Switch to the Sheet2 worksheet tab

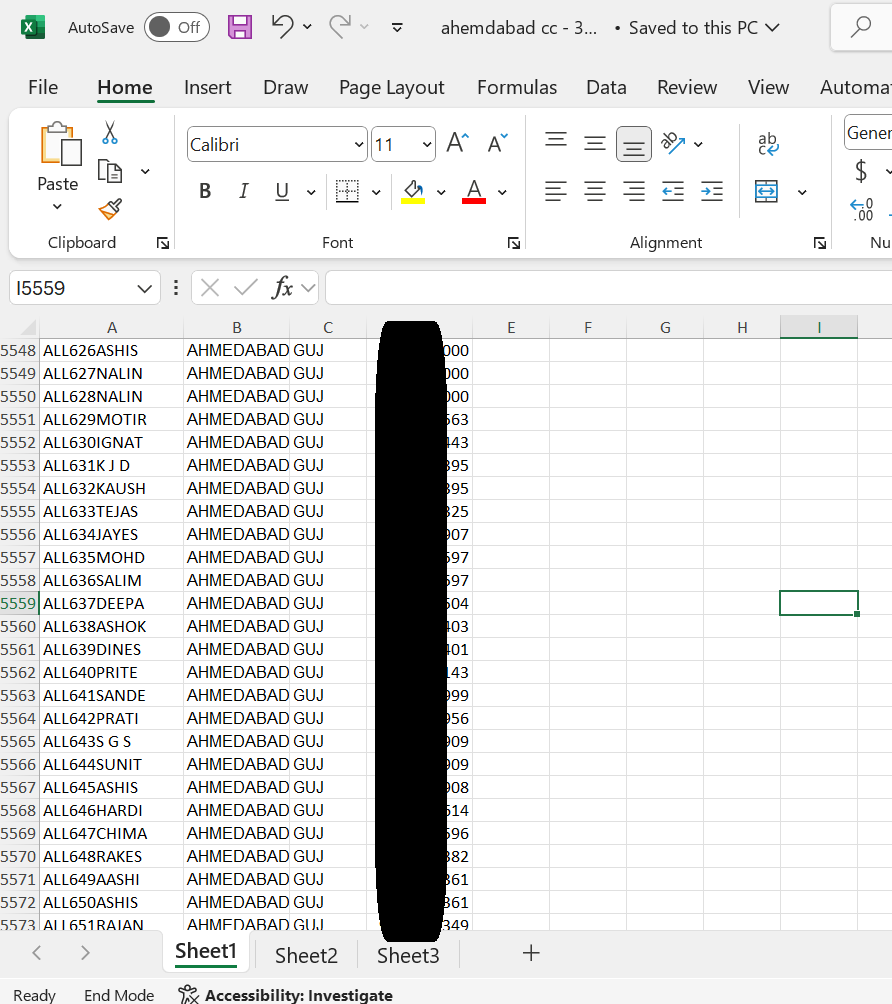306,956
